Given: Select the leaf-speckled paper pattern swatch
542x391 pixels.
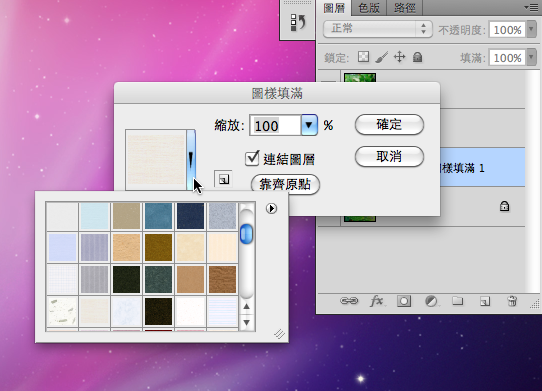Looking at the screenshot, I should tap(62, 311).
